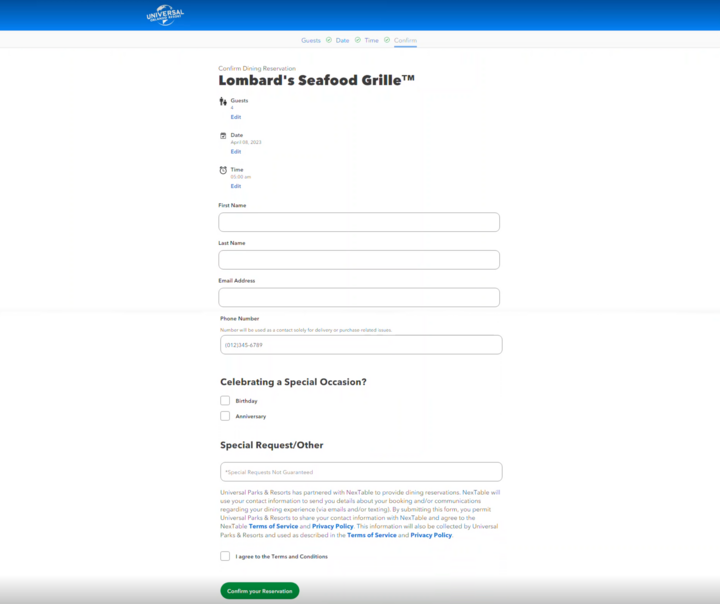Image resolution: width=720 pixels, height=604 pixels.
Task: Focus the First Name field
Action: click(x=359, y=222)
